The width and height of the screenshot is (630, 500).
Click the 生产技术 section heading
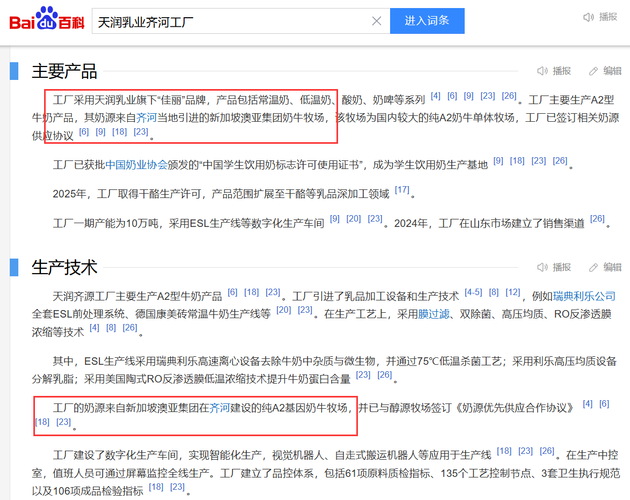[64, 267]
